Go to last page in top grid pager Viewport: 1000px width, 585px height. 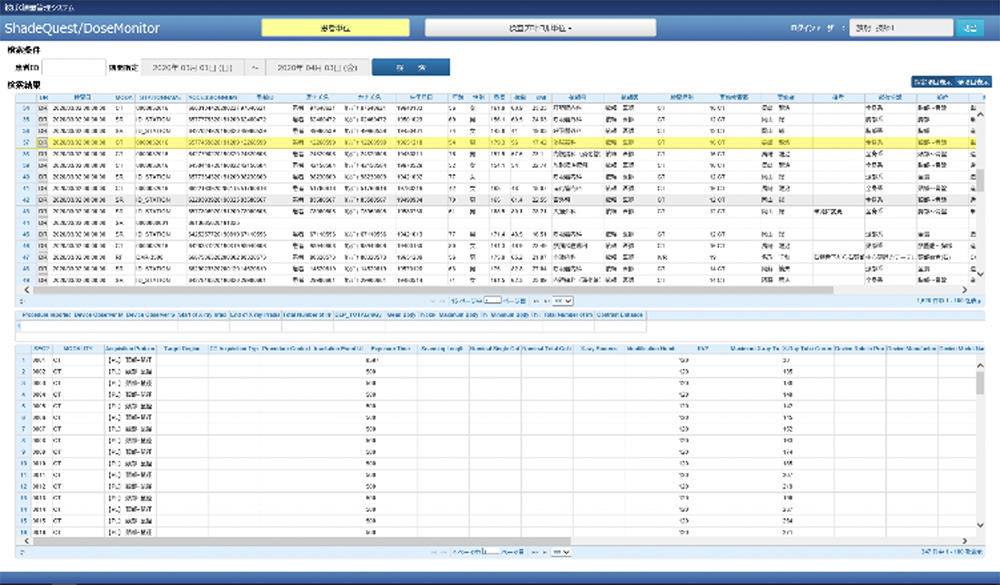coord(545,301)
